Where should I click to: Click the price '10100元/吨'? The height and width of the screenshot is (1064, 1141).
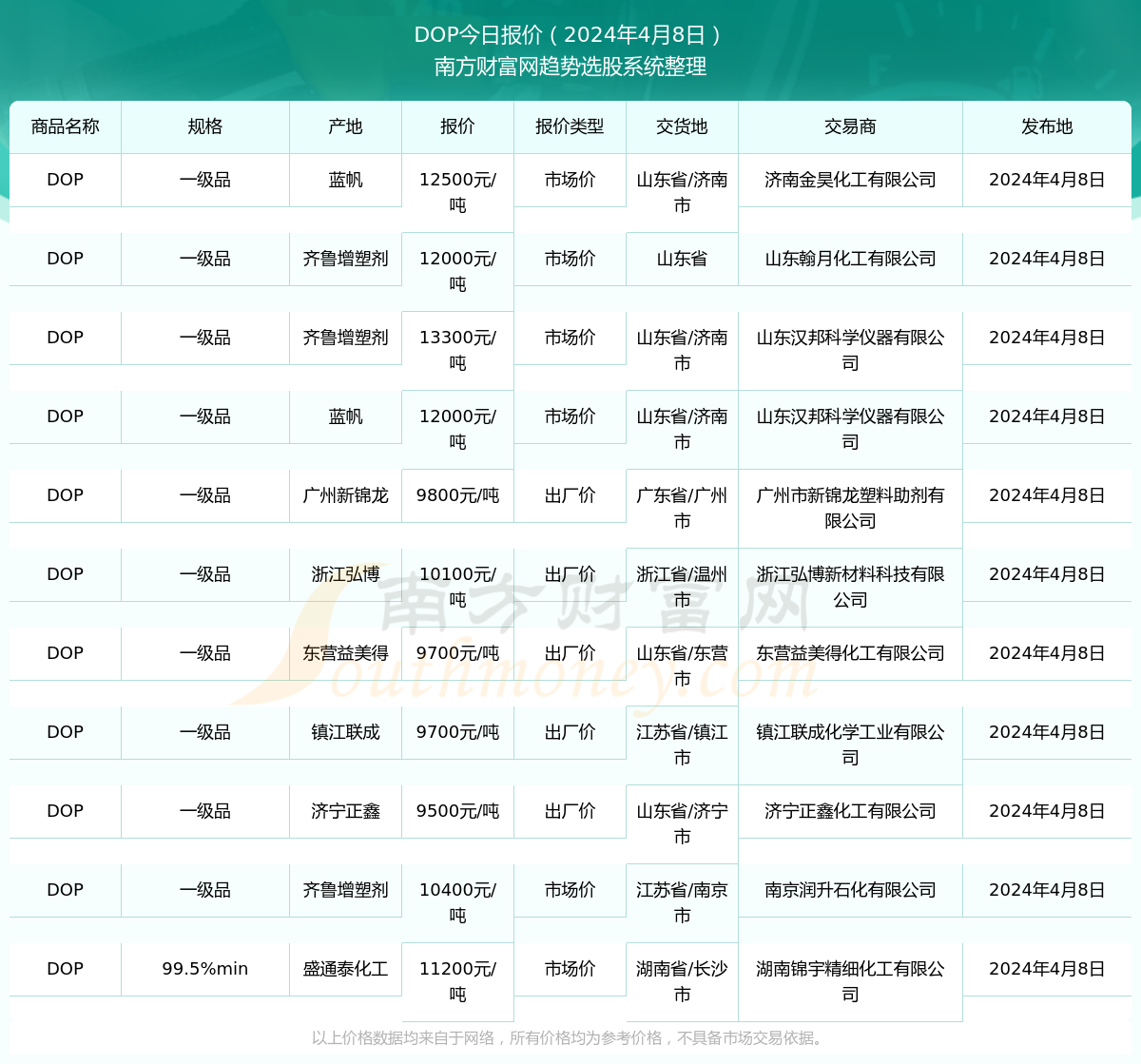(x=457, y=587)
